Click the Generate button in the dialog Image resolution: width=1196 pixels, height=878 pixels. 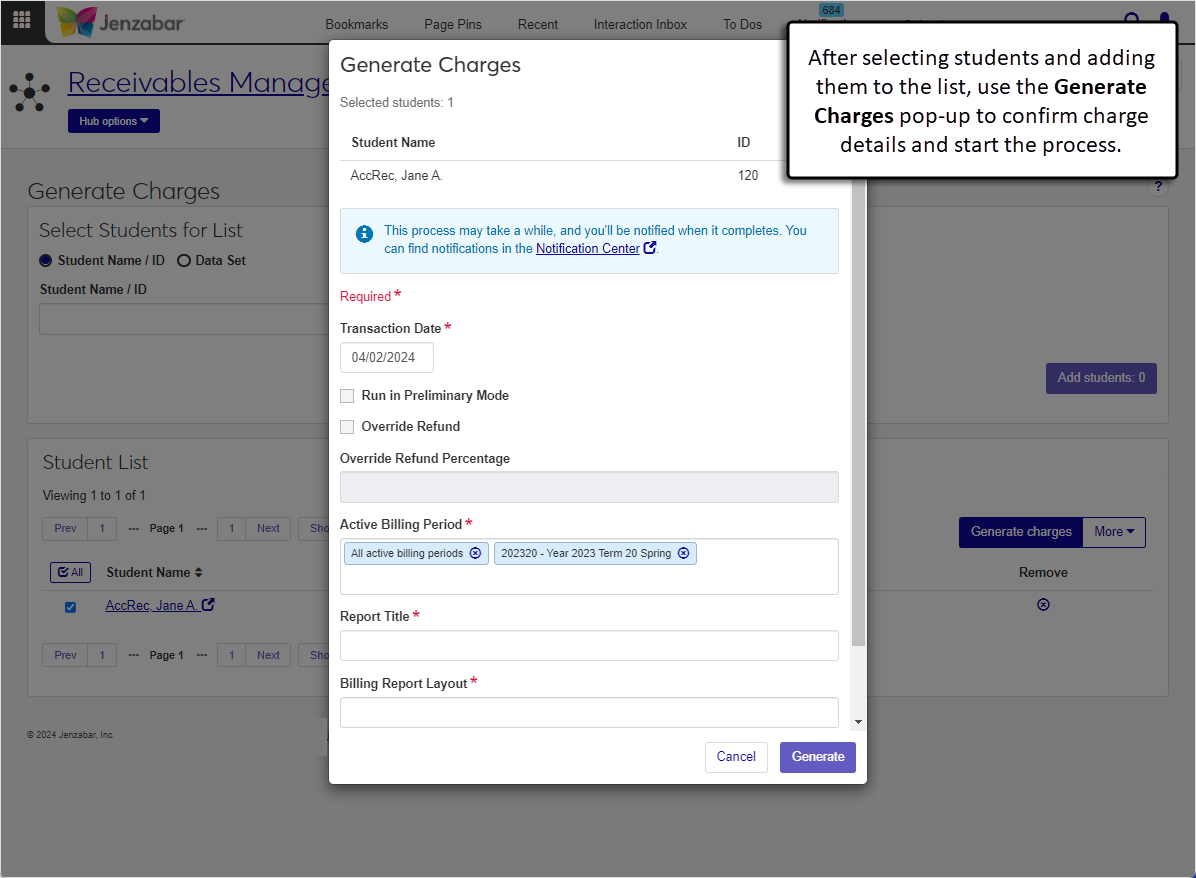point(817,757)
